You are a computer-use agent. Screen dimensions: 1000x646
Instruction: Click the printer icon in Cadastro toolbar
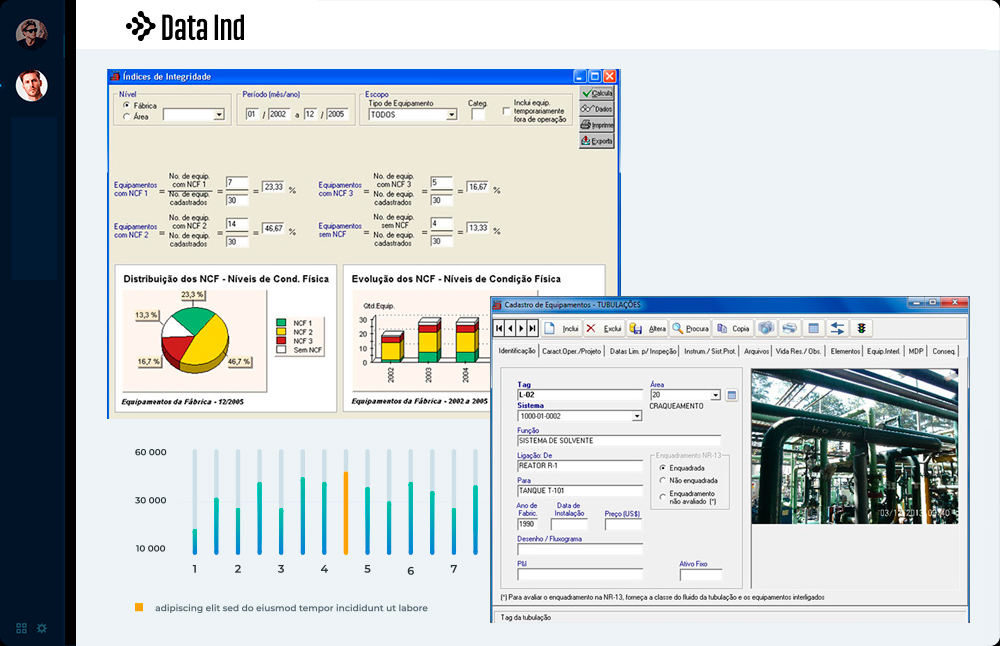click(790, 328)
